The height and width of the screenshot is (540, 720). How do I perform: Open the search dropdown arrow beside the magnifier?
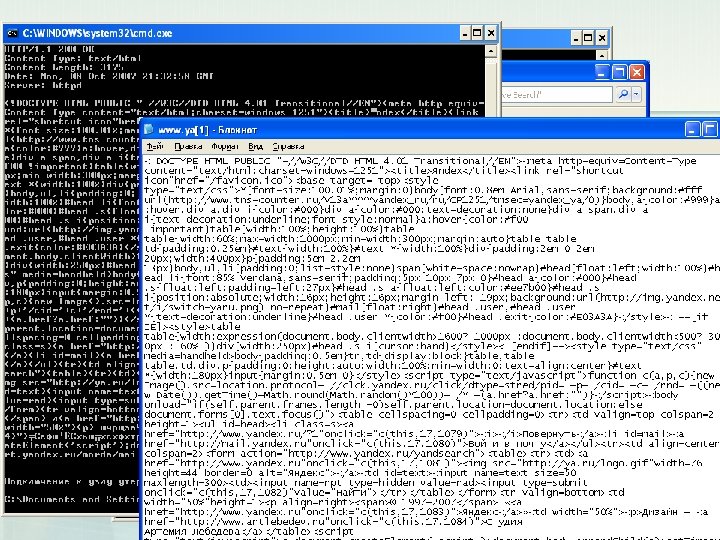636,94
